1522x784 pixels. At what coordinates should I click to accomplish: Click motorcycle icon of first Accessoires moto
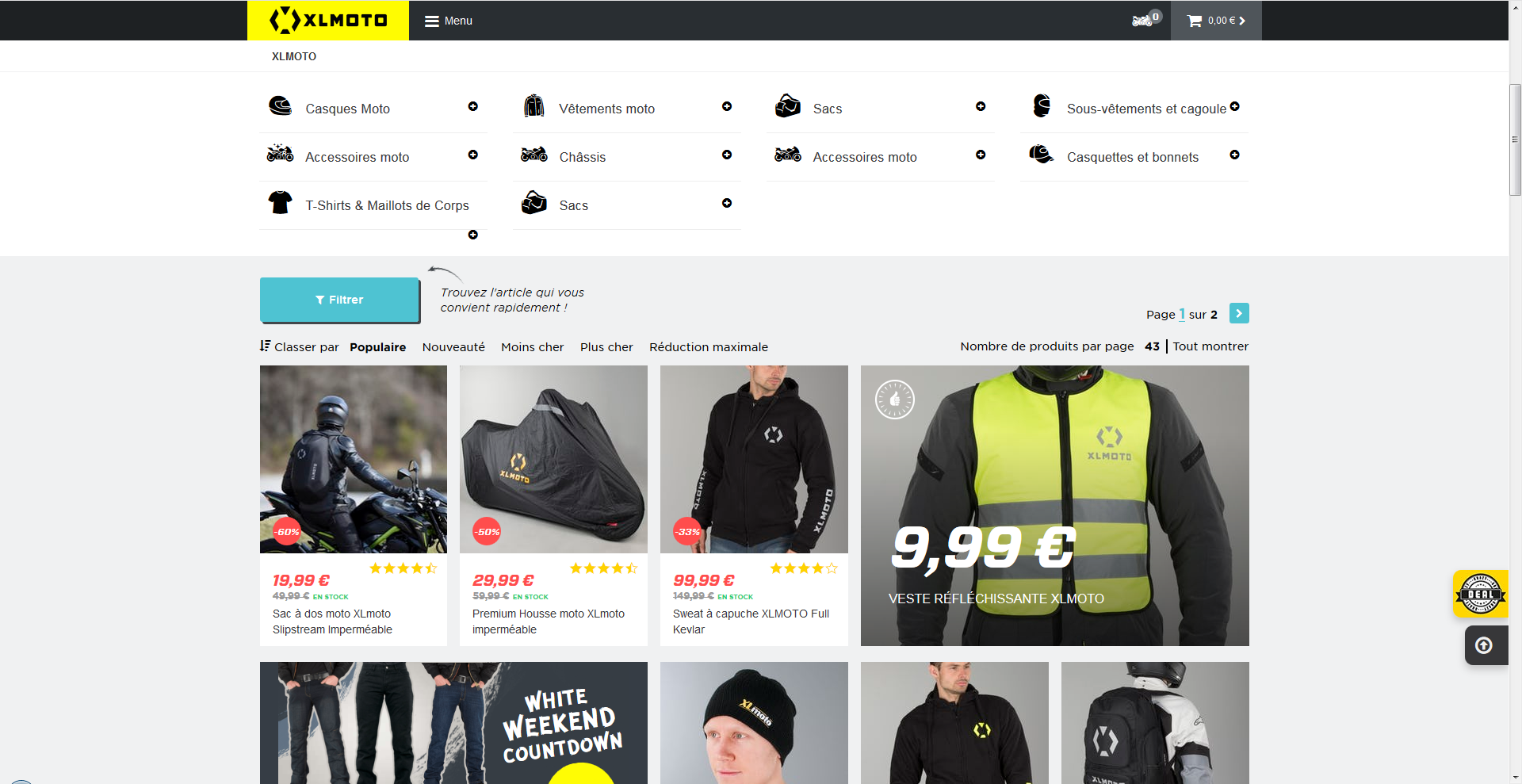[280, 154]
